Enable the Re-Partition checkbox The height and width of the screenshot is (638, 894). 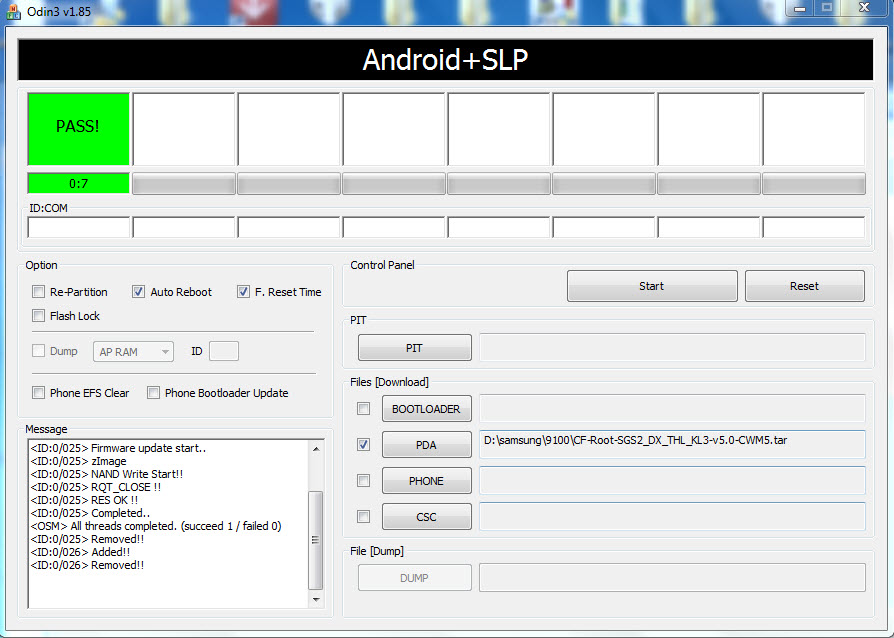[x=39, y=292]
